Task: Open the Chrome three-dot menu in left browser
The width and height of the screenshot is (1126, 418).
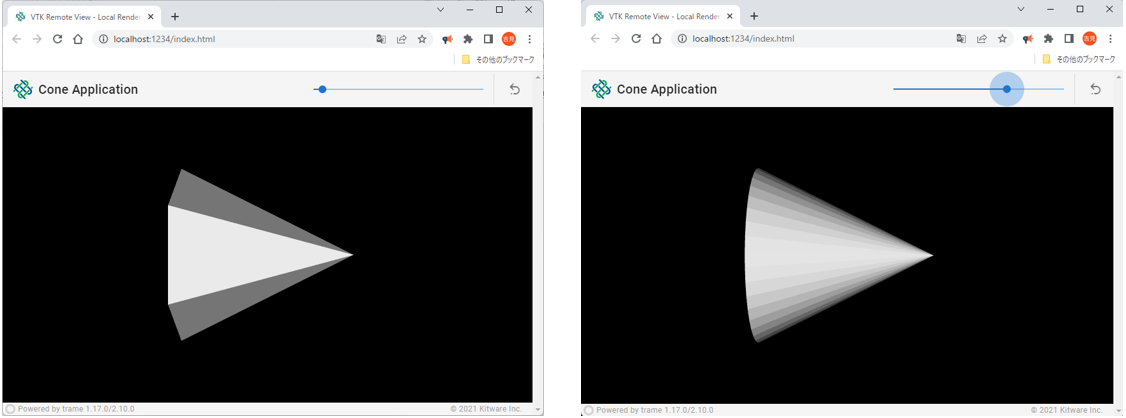Action: (x=529, y=39)
